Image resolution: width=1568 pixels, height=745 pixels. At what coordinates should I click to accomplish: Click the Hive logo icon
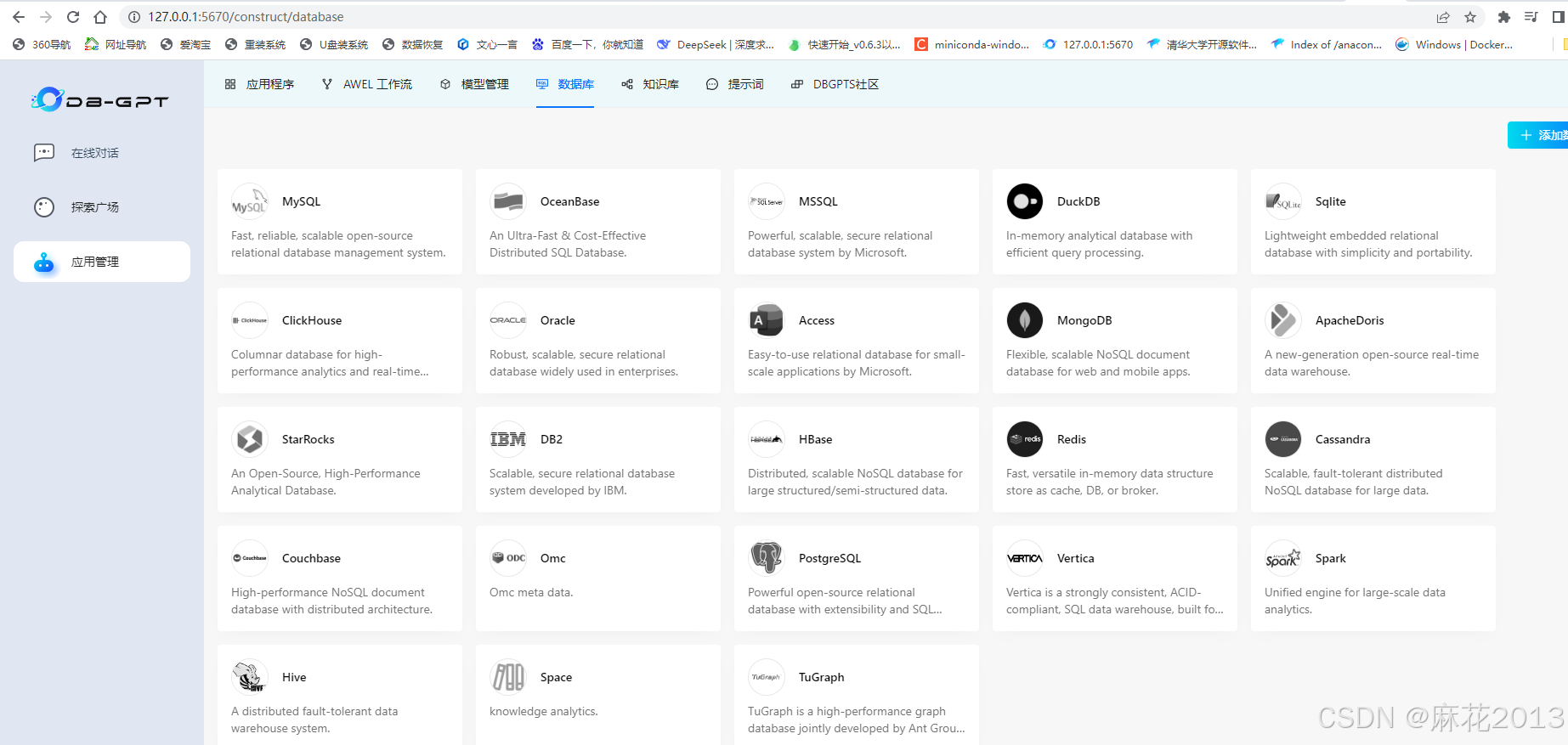point(250,677)
